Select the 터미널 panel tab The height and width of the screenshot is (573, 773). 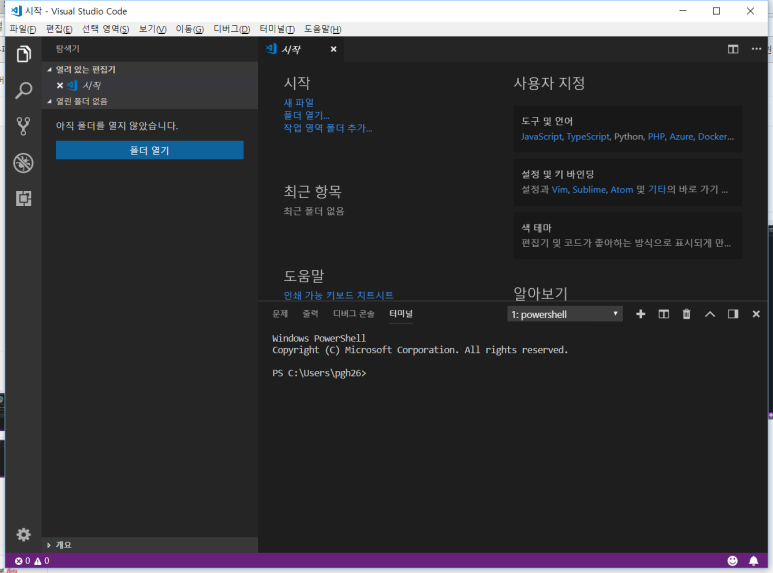pyautogui.click(x=401, y=314)
